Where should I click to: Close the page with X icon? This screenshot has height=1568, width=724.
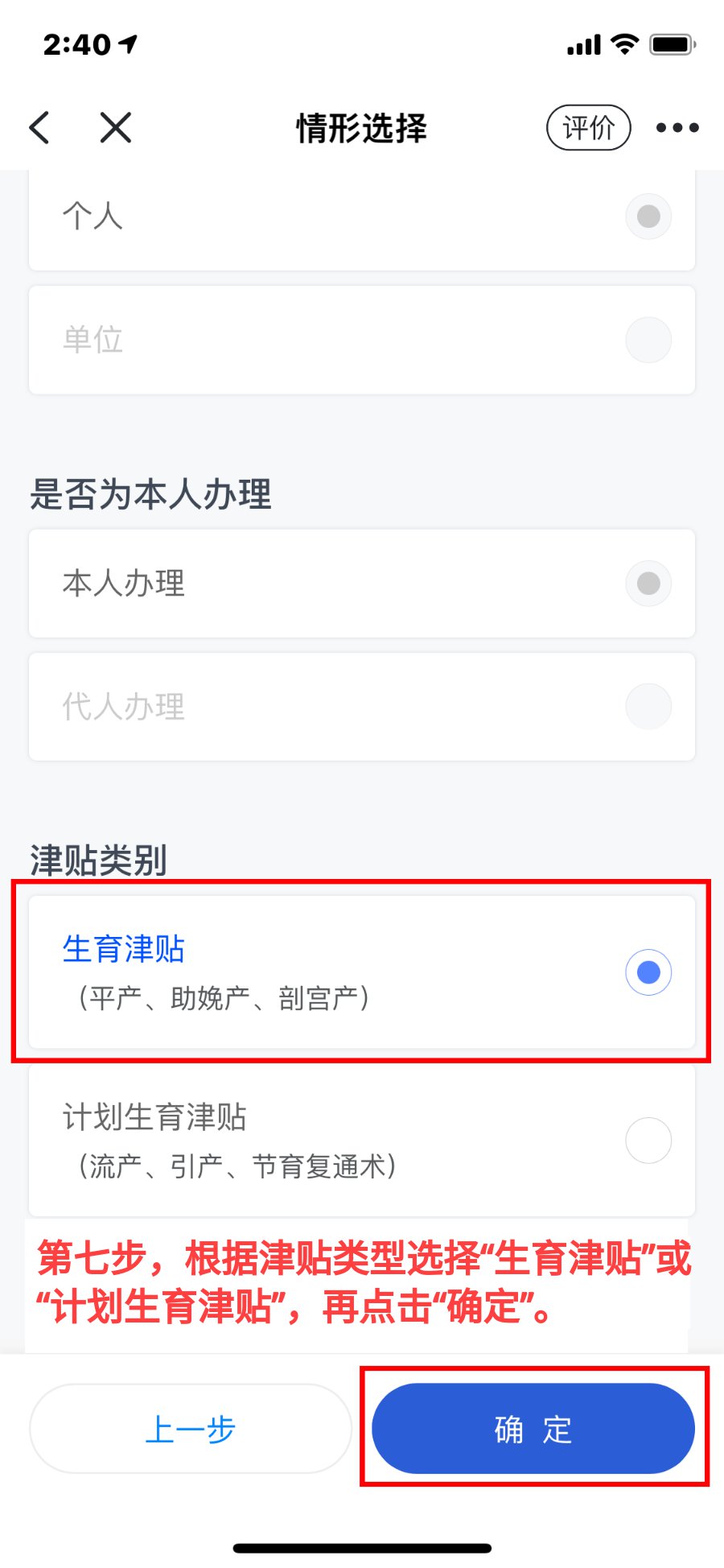pyautogui.click(x=116, y=127)
